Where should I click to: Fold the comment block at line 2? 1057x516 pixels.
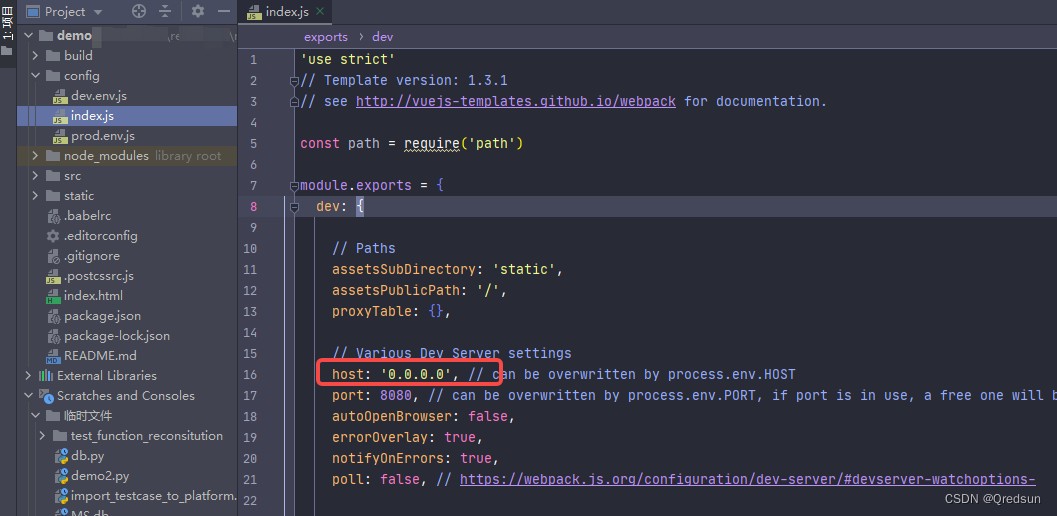(x=294, y=81)
